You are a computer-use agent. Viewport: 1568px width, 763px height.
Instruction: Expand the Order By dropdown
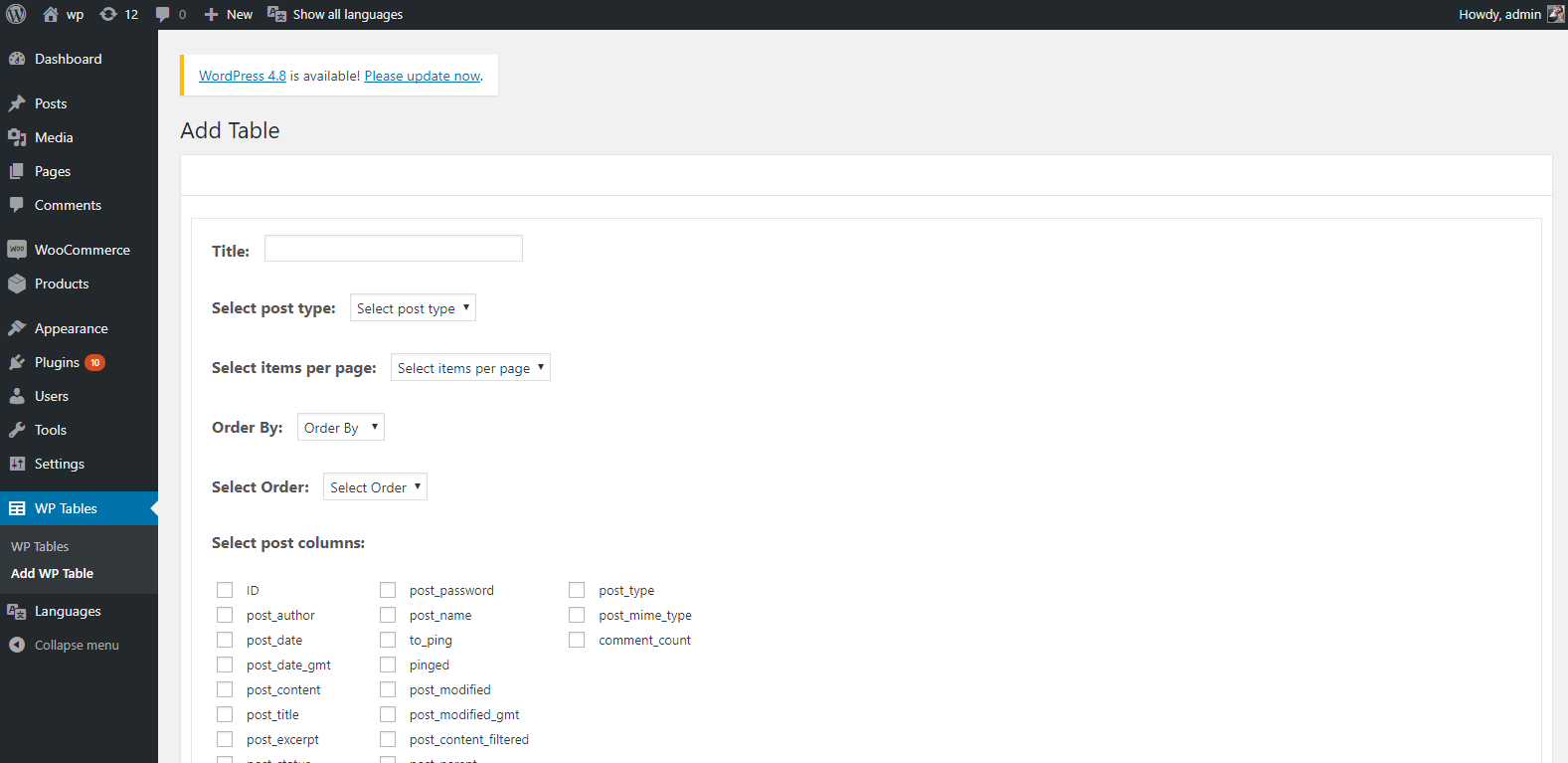(341, 428)
